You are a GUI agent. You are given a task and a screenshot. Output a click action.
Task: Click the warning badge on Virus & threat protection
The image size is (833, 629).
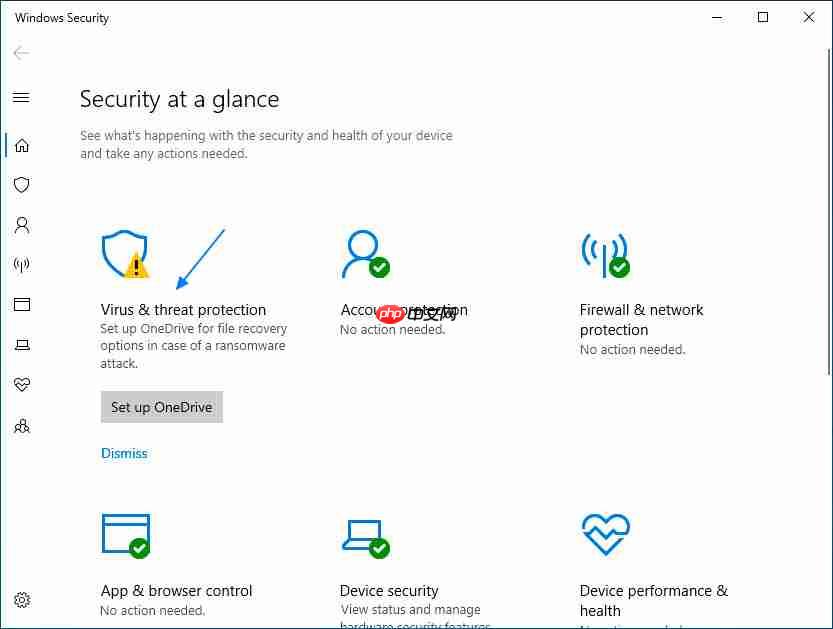pyautogui.click(x=137, y=265)
